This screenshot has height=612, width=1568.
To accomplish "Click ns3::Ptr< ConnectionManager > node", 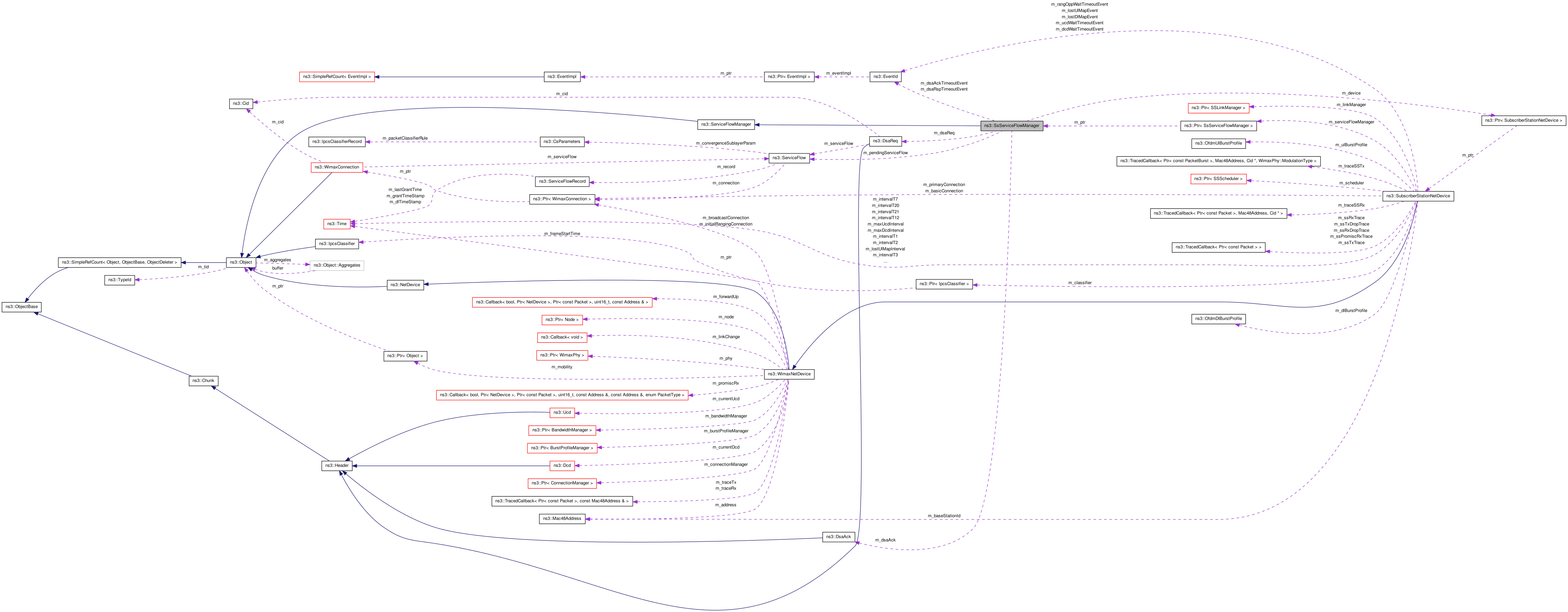I will point(562,483).
